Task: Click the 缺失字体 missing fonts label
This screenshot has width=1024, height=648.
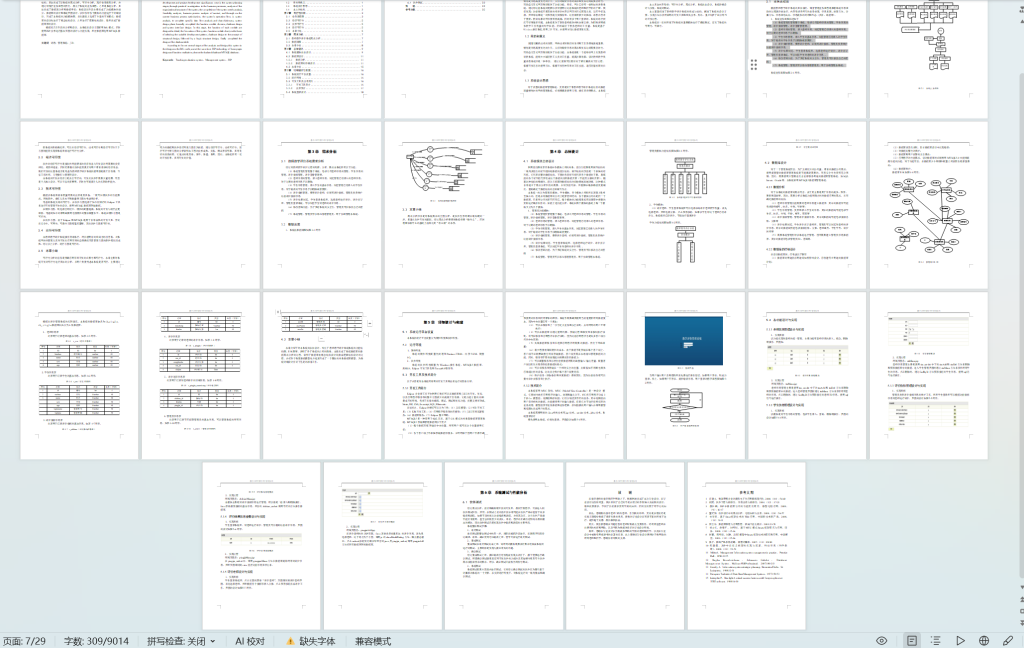Action: pyautogui.click(x=317, y=641)
